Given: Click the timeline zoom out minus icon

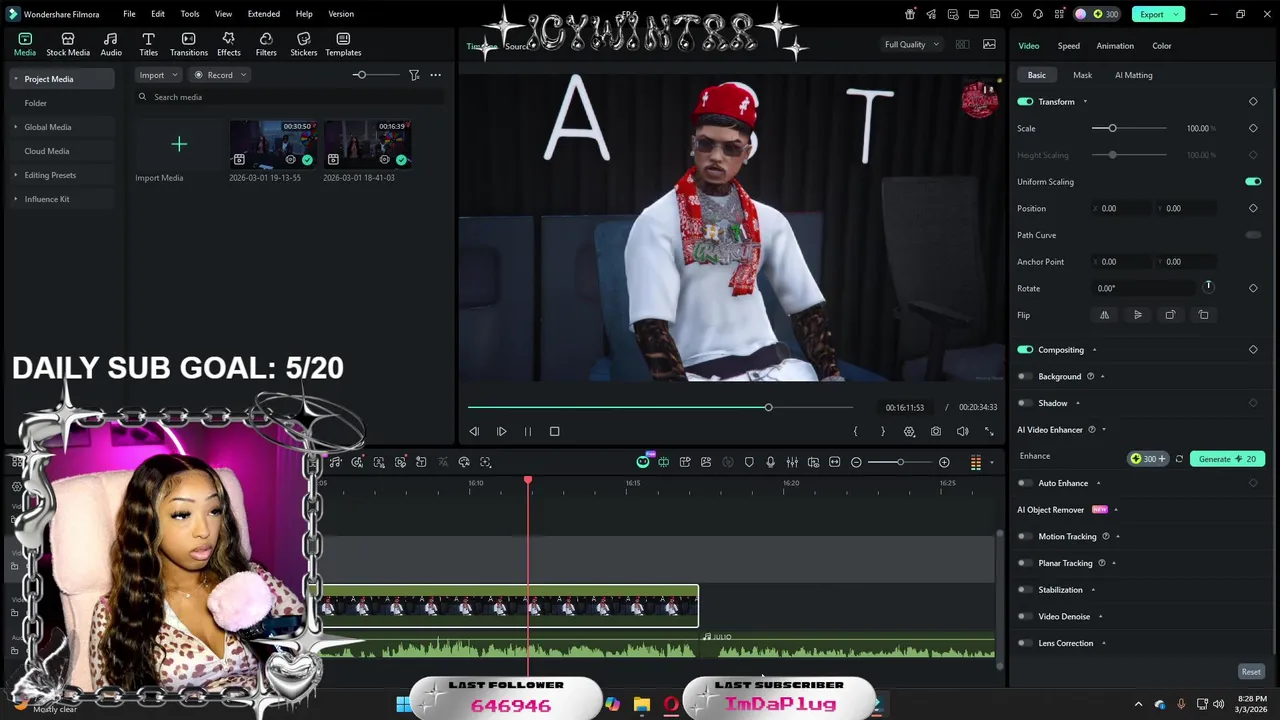Looking at the screenshot, I should (856, 462).
